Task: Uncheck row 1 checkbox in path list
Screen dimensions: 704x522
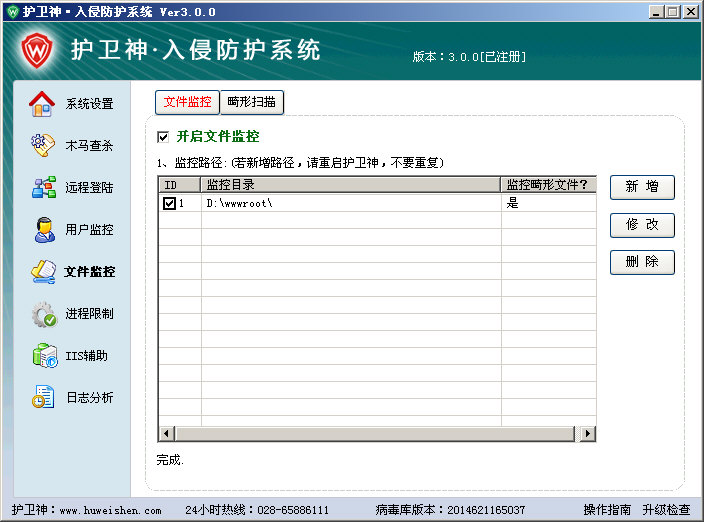Action: click(169, 203)
